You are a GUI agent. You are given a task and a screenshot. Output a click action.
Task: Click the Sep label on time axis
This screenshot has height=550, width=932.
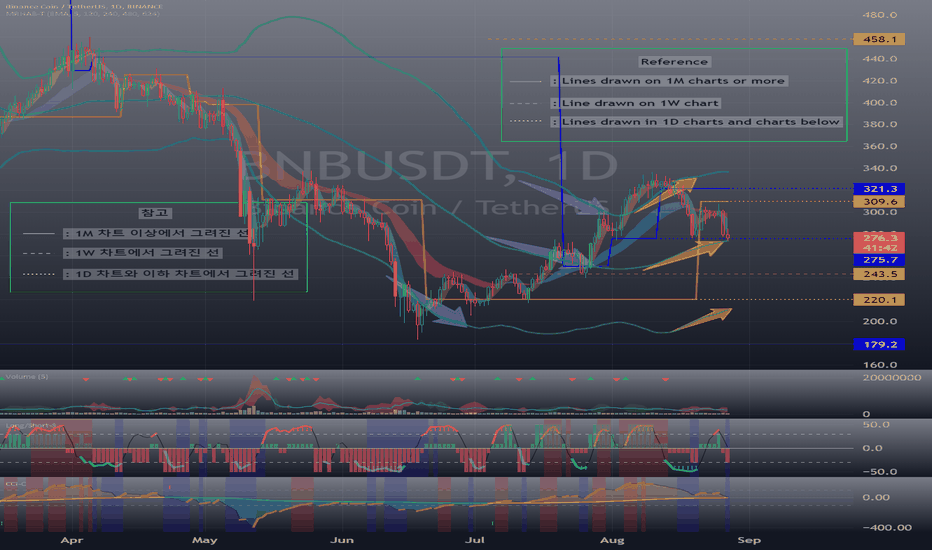pos(749,540)
